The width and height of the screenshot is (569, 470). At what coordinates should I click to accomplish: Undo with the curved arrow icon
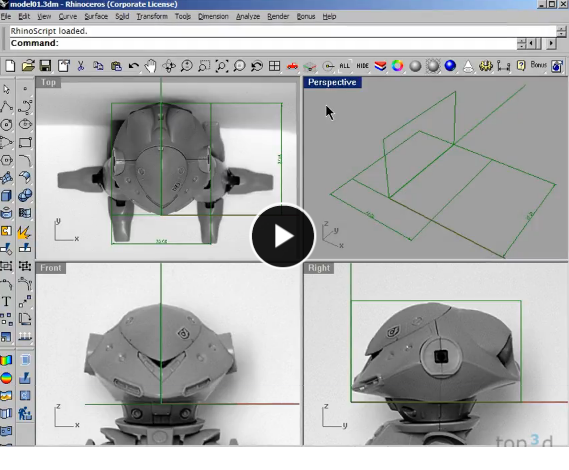(133, 66)
